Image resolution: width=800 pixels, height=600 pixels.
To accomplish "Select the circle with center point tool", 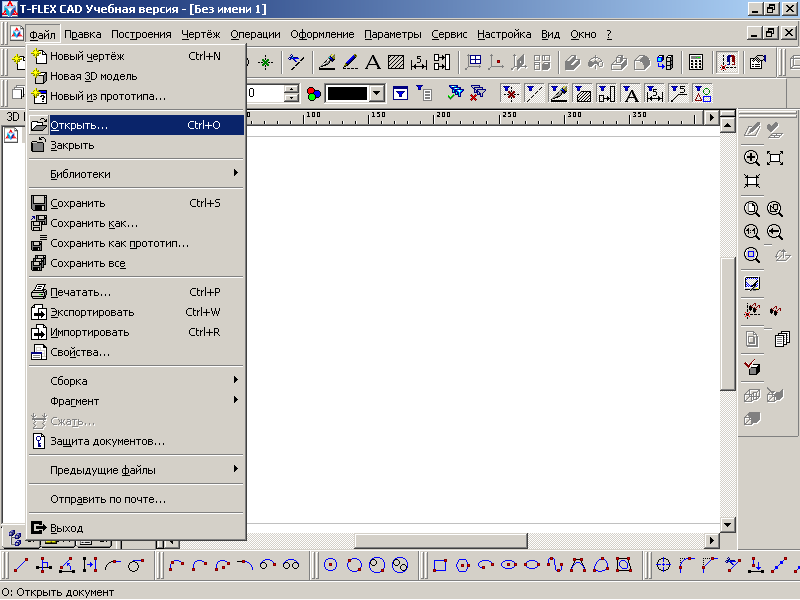I will point(331,565).
